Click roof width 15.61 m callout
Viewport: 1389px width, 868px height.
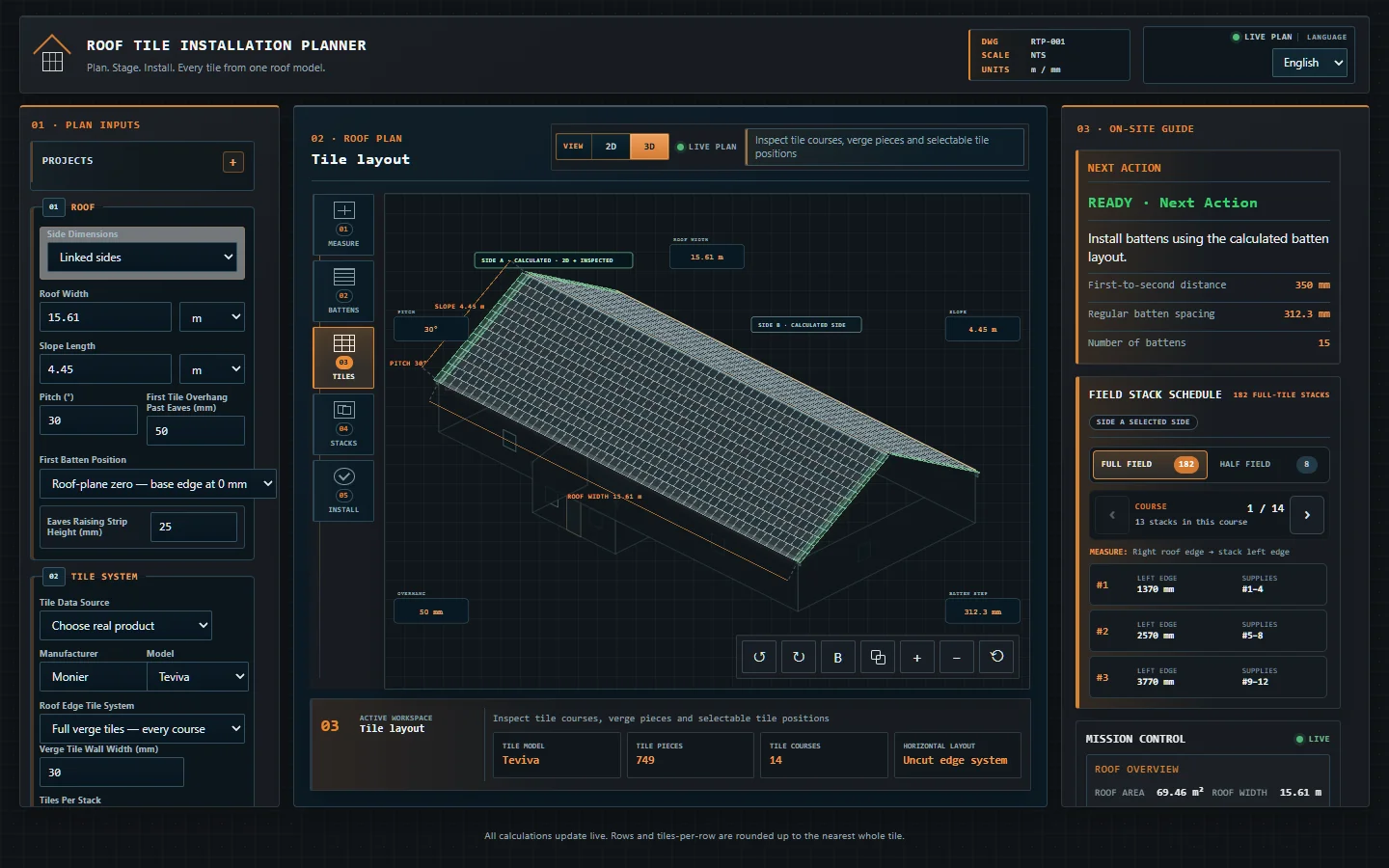(x=707, y=257)
